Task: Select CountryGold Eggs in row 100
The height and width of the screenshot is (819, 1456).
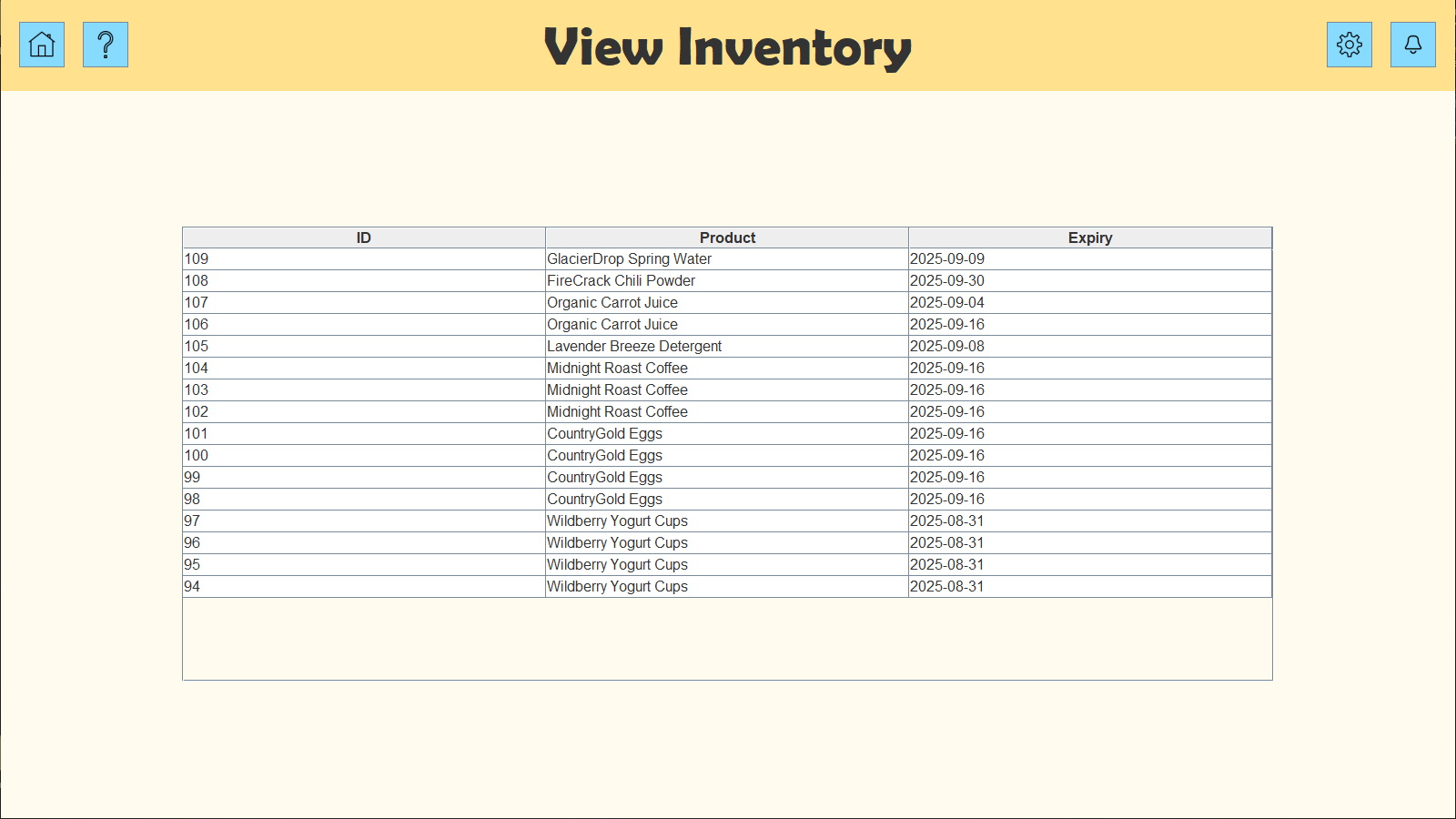Action: (x=727, y=456)
